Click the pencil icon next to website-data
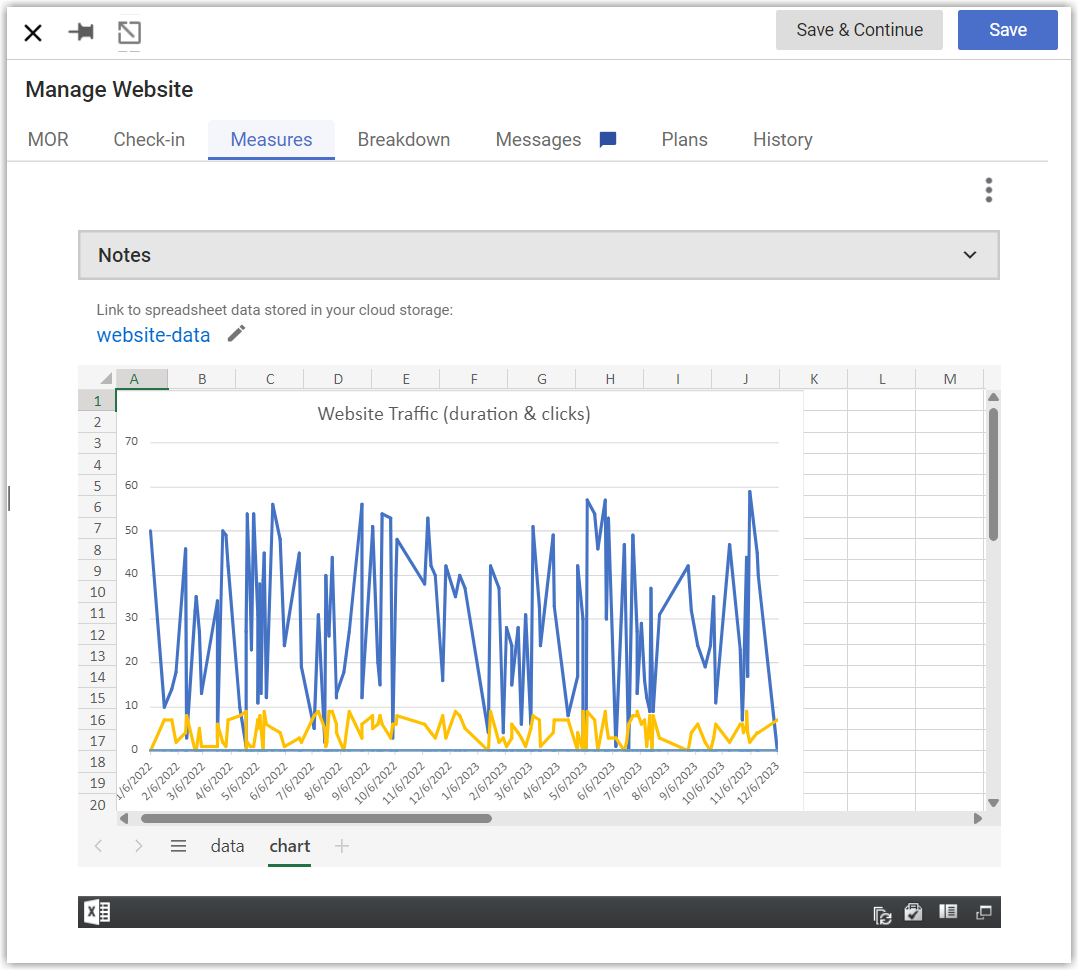 coord(236,334)
